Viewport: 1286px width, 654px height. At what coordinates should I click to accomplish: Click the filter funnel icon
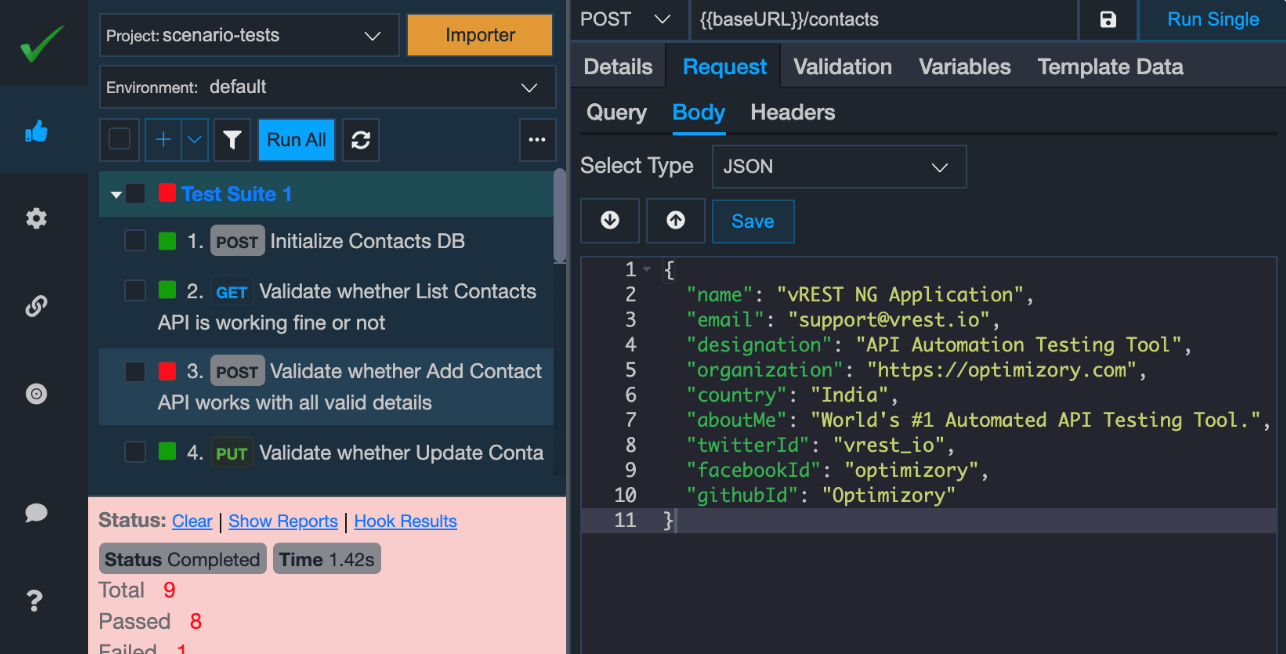(232, 140)
